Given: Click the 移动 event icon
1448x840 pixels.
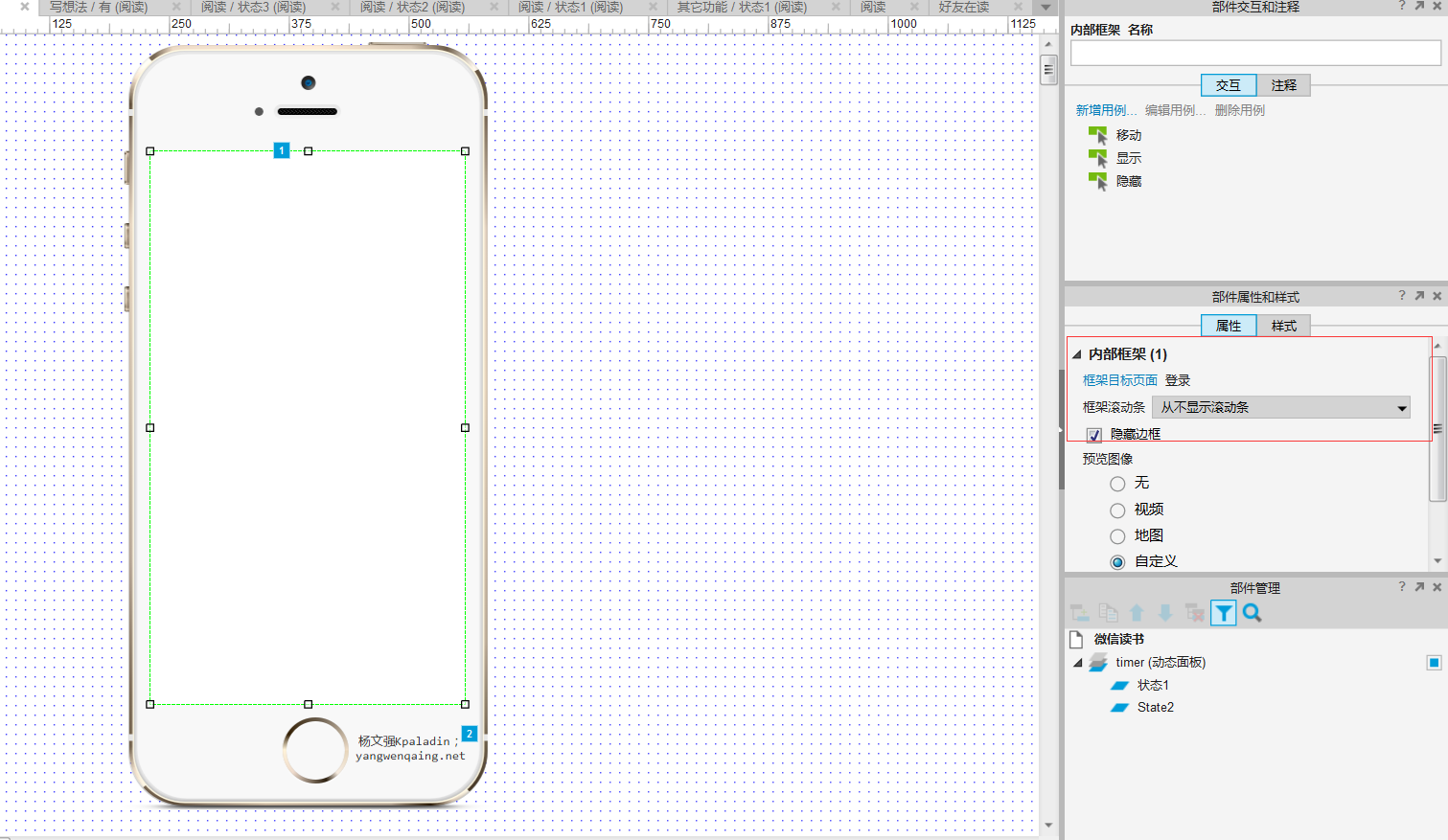Looking at the screenshot, I should point(1098,135).
